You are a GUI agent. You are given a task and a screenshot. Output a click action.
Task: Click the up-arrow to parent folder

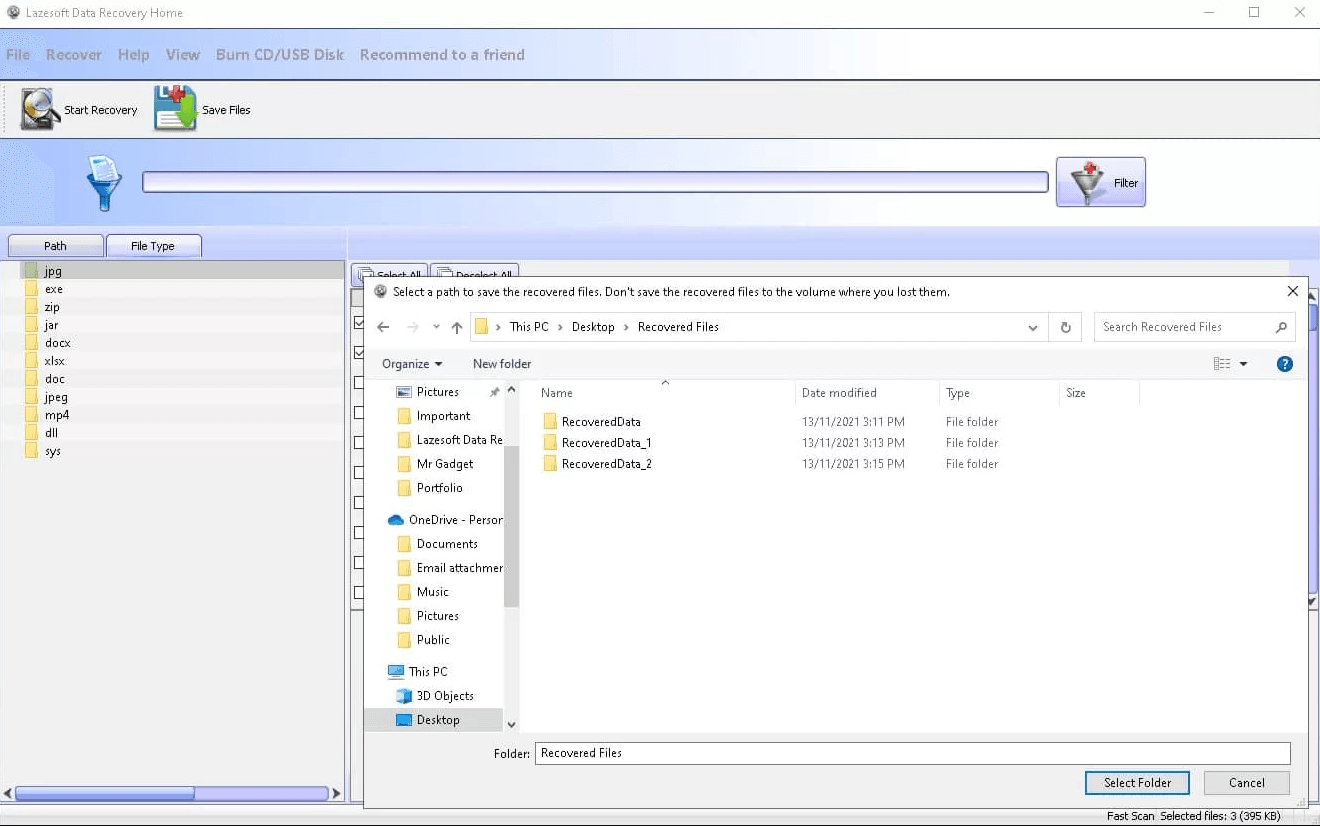pos(457,327)
